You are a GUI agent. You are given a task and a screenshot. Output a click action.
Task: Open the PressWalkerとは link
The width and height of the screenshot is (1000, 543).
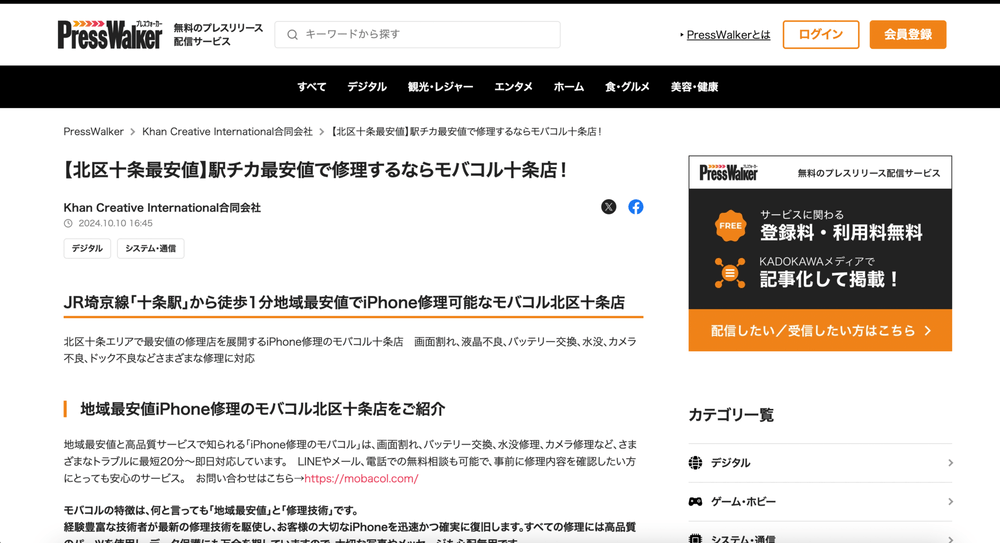[x=728, y=35]
